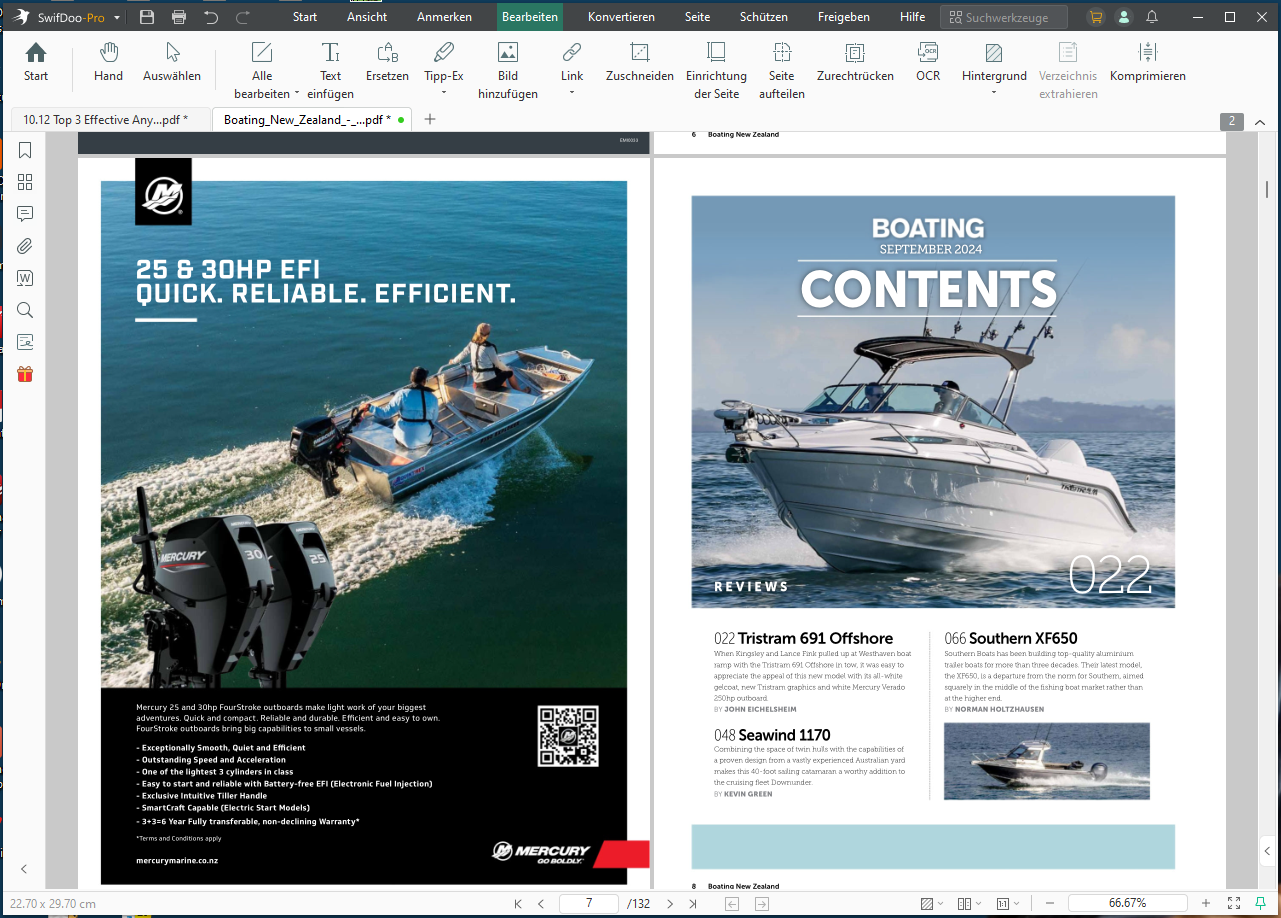Select the Tipp-Ex whiteout tool
This screenshot has height=918, width=1281.
coord(444,62)
